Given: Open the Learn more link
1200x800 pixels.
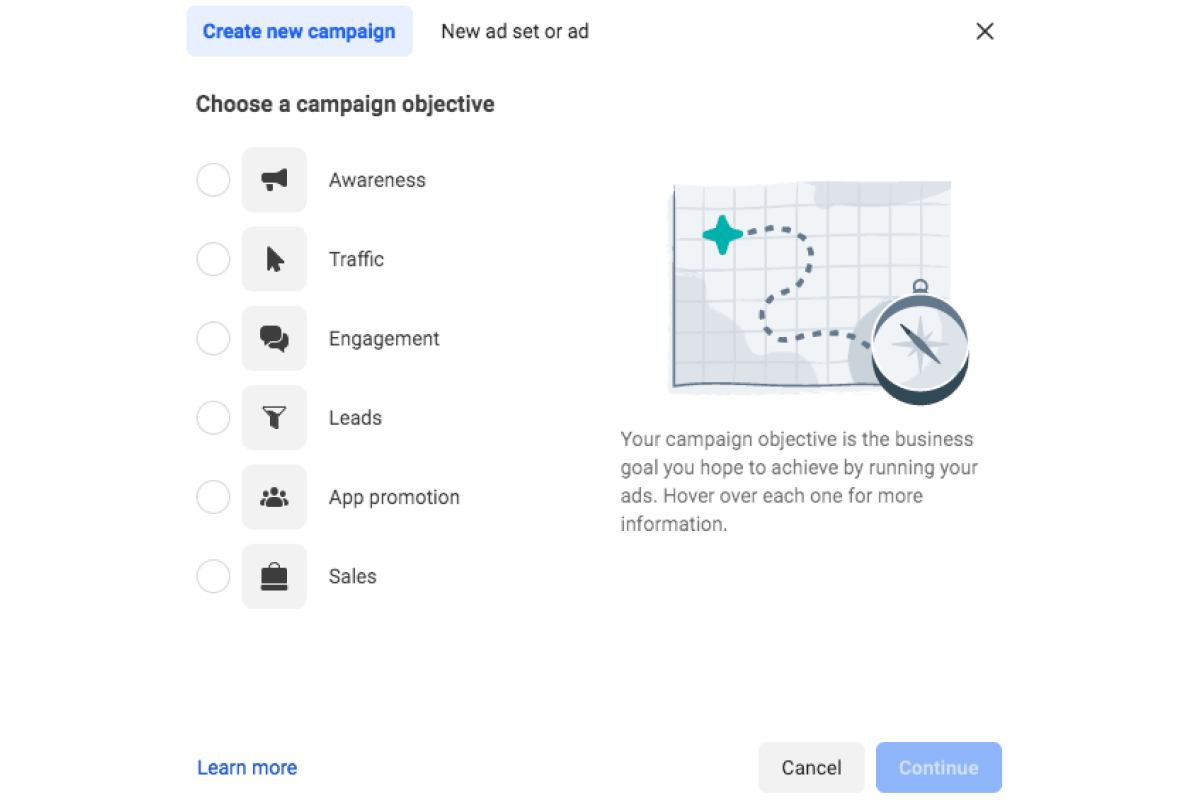Looking at the screenshot, I should (x=247, y=768).
